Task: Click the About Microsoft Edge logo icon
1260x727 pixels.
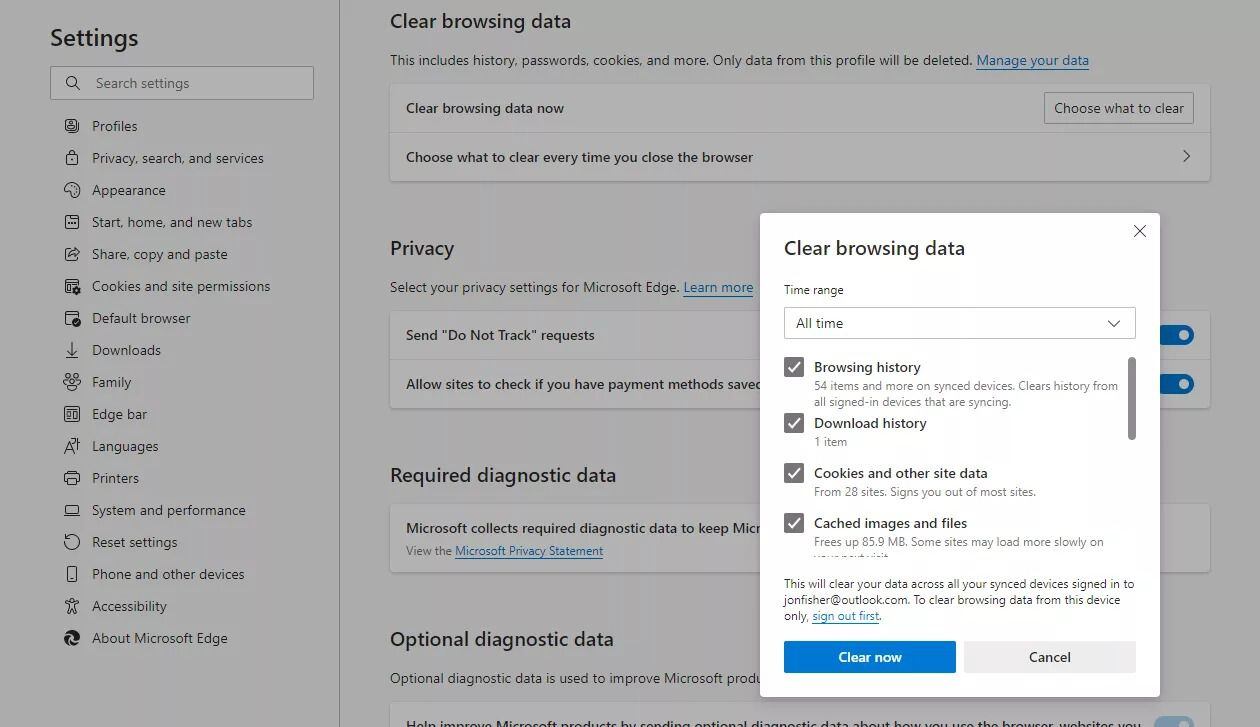Action: pyautogui.click(x=72, y=638)
